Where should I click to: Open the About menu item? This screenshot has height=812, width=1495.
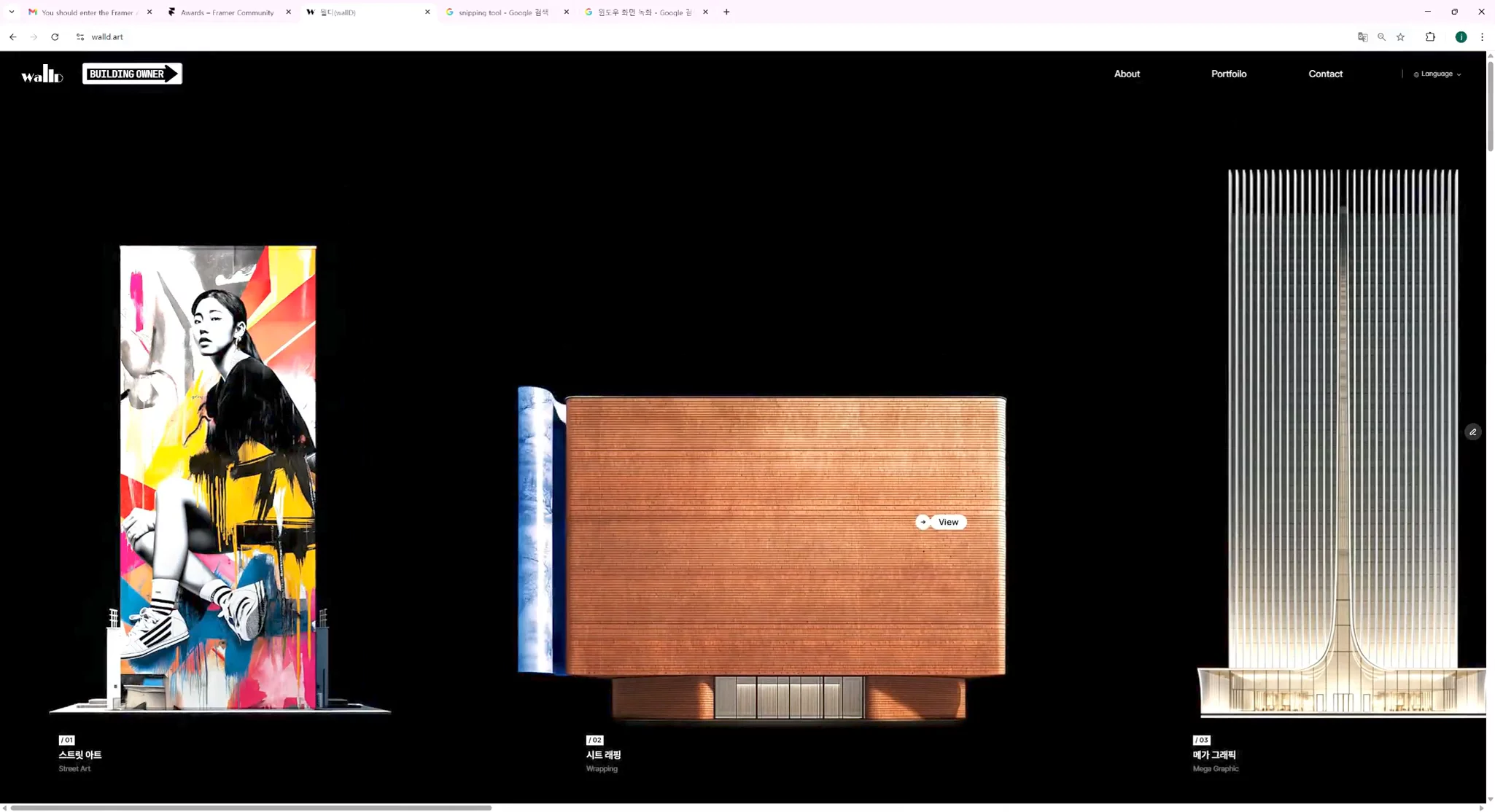(1127, 74)
